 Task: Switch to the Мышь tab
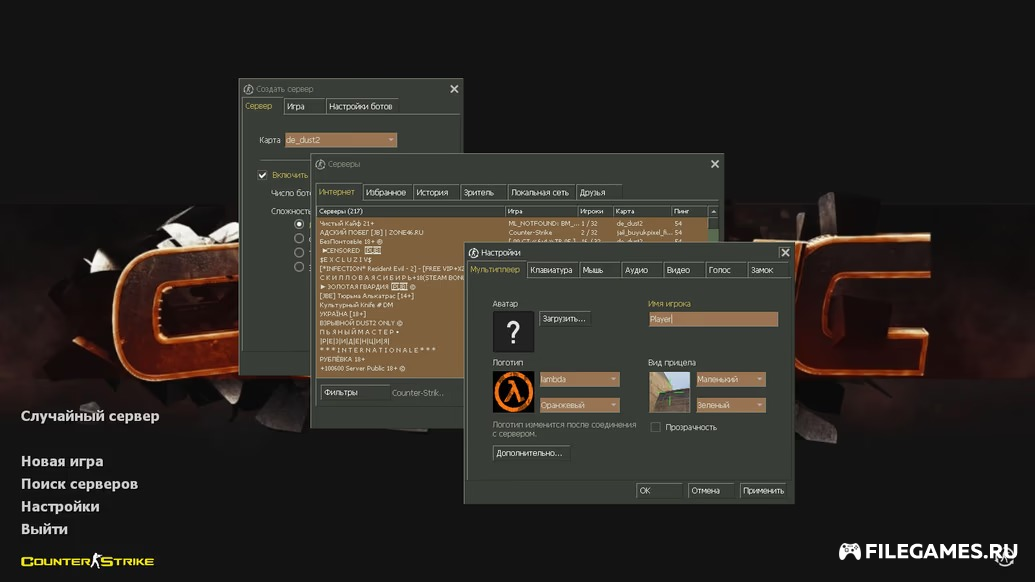(599, 270)
